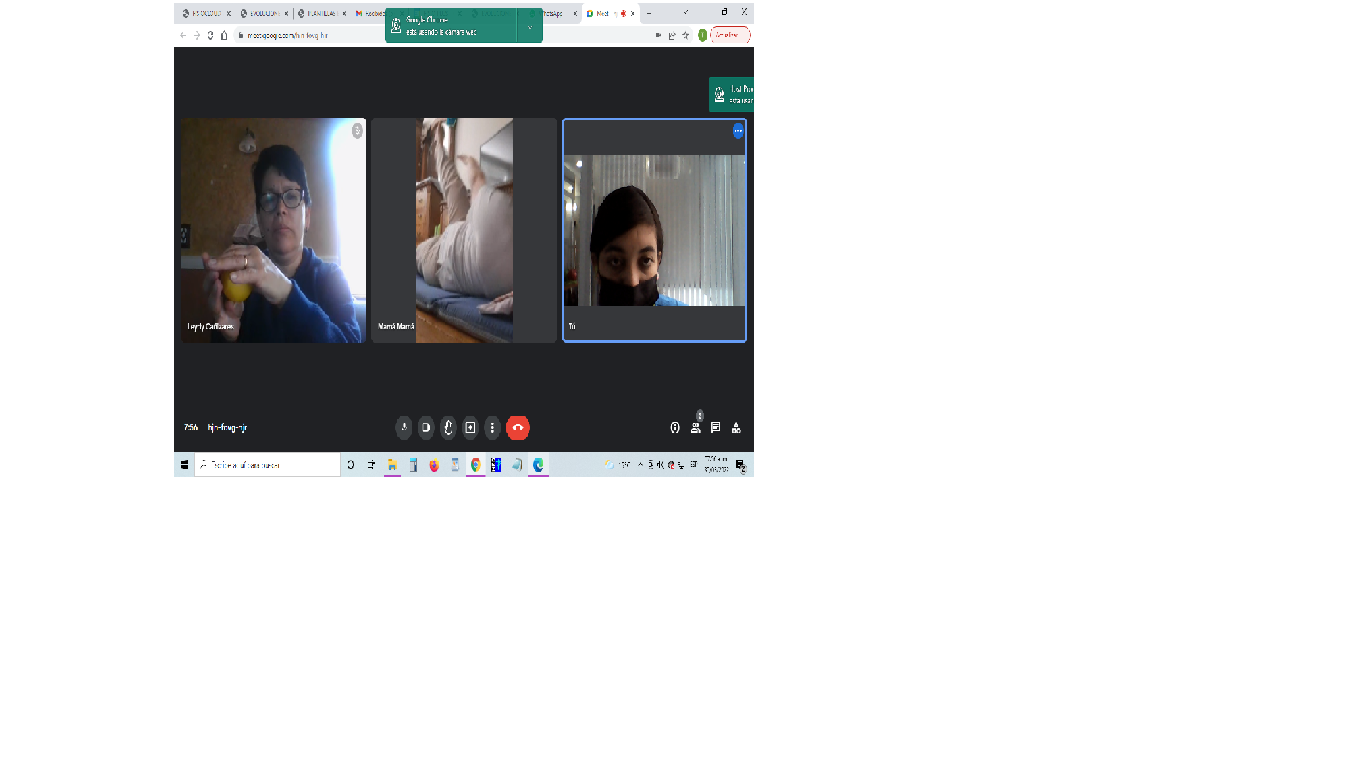This screenshot has height=768, width=1366.
Task: Open Firefox from the Windows taskbar
Action: 434,465
